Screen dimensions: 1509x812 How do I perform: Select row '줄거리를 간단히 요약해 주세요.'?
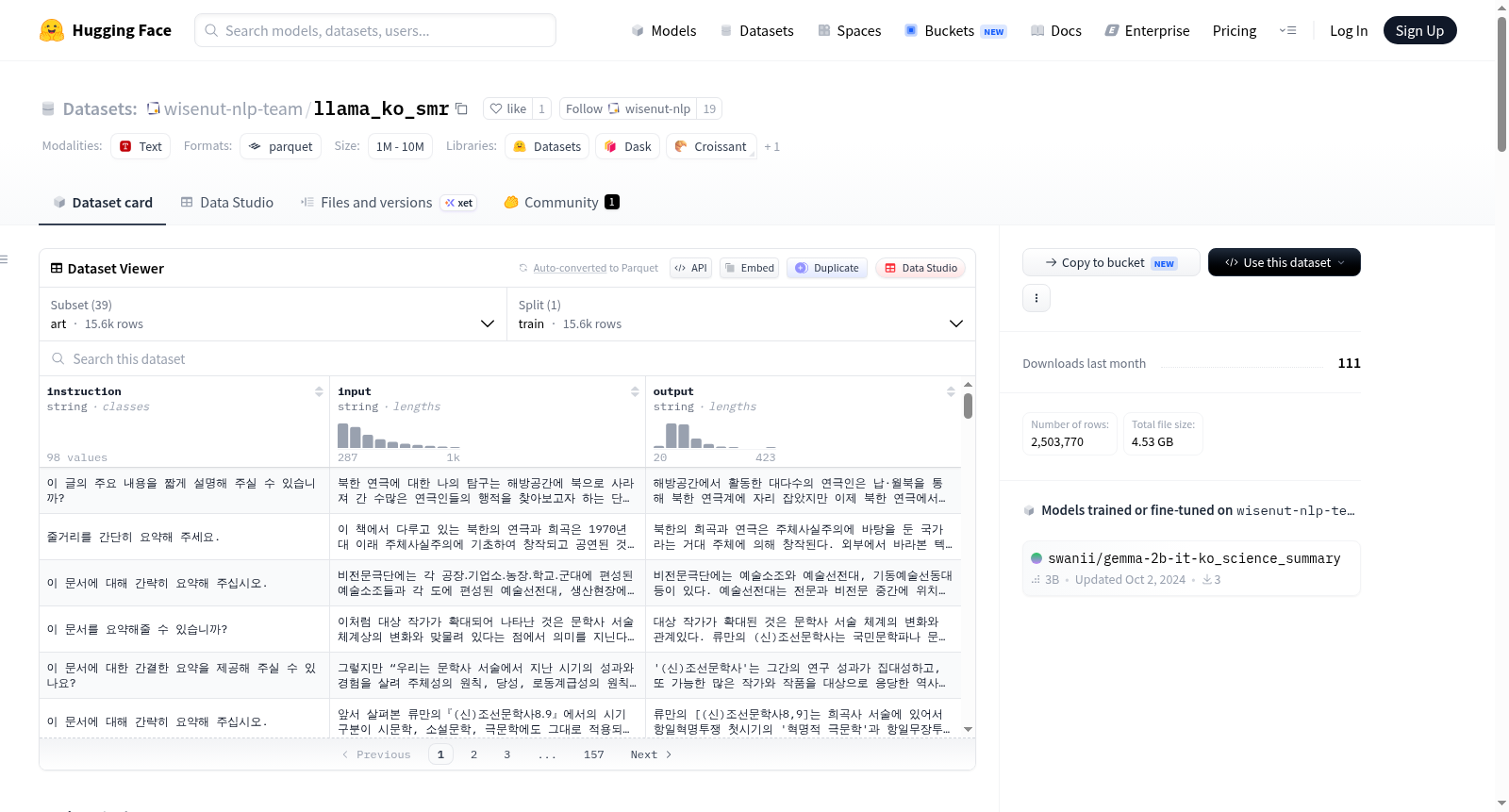click(500, 537)
